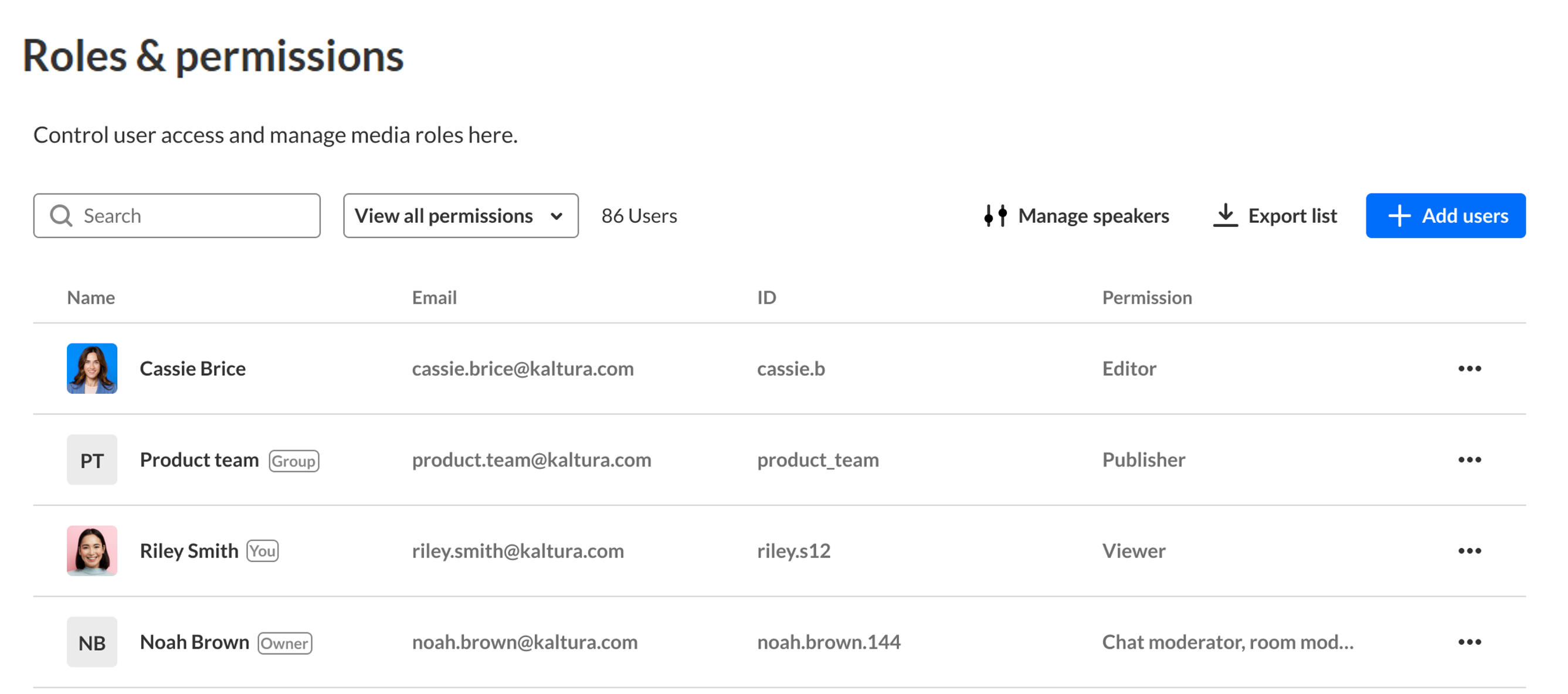
Task: Click the PT avatar for Product team
Action: tap(92, 460)
